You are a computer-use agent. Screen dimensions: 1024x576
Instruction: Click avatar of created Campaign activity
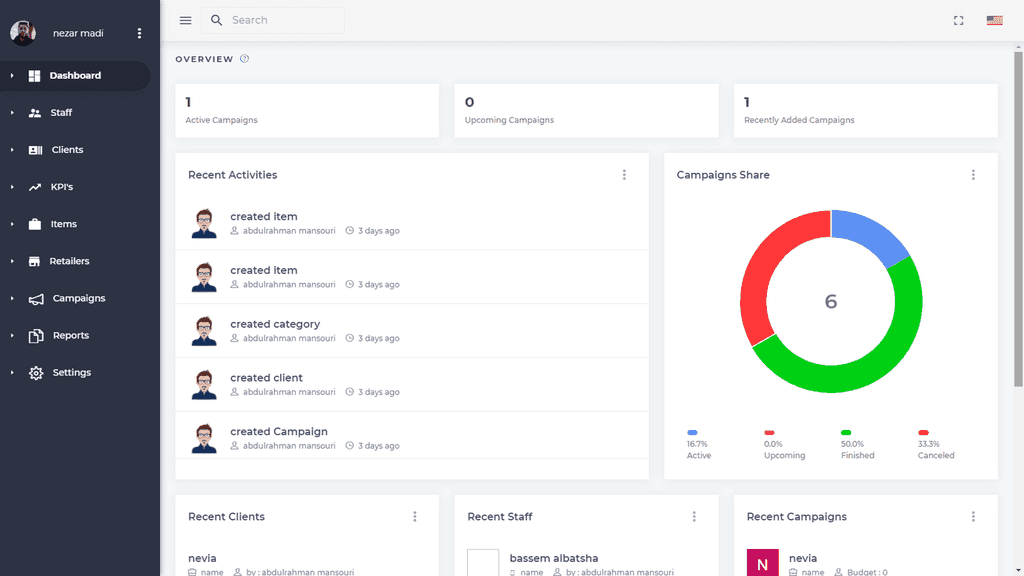pyautogui.click(x=204, y=438)
